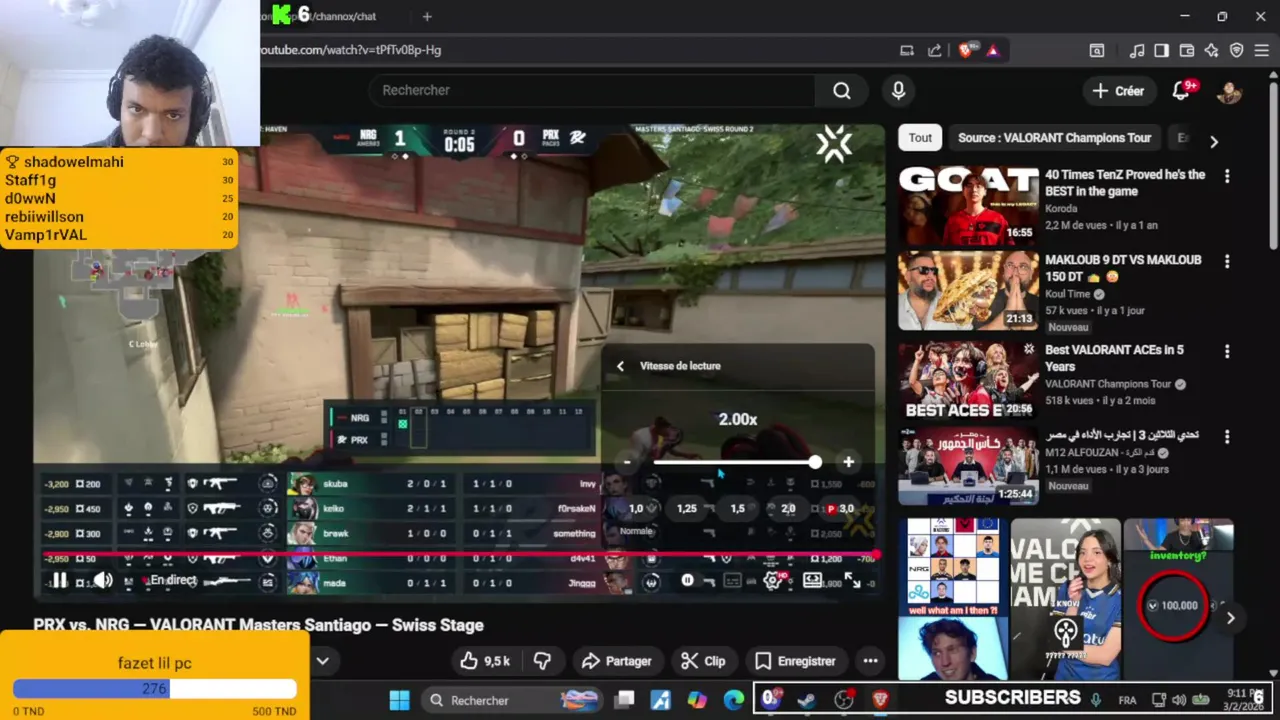This screenshot has height=720, width=1280.
Task: Show more filter chips with the right arrow
Action: tap(1214, 141)
